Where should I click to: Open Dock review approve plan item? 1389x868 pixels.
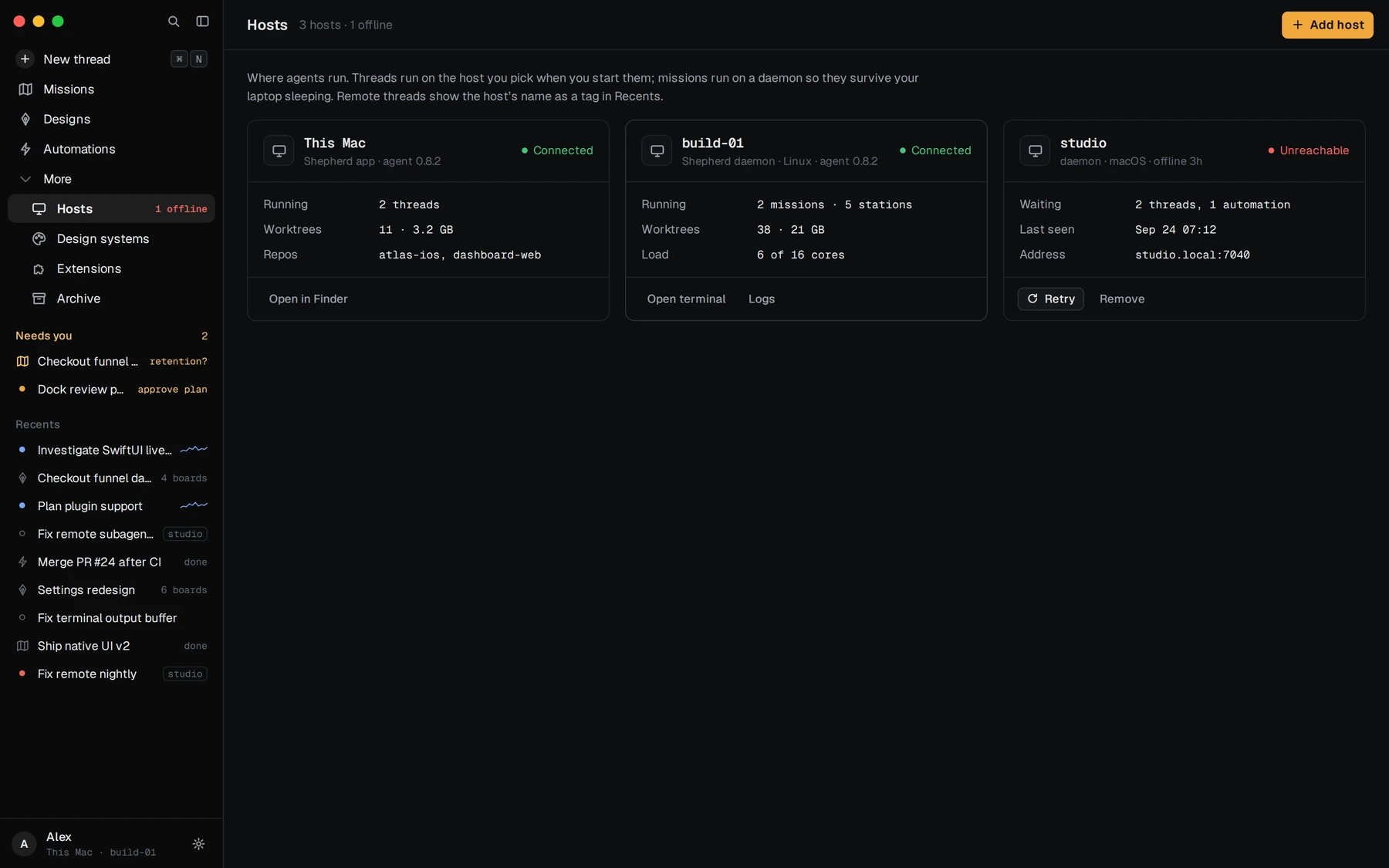pyautogui.click(x=111, y=390)
